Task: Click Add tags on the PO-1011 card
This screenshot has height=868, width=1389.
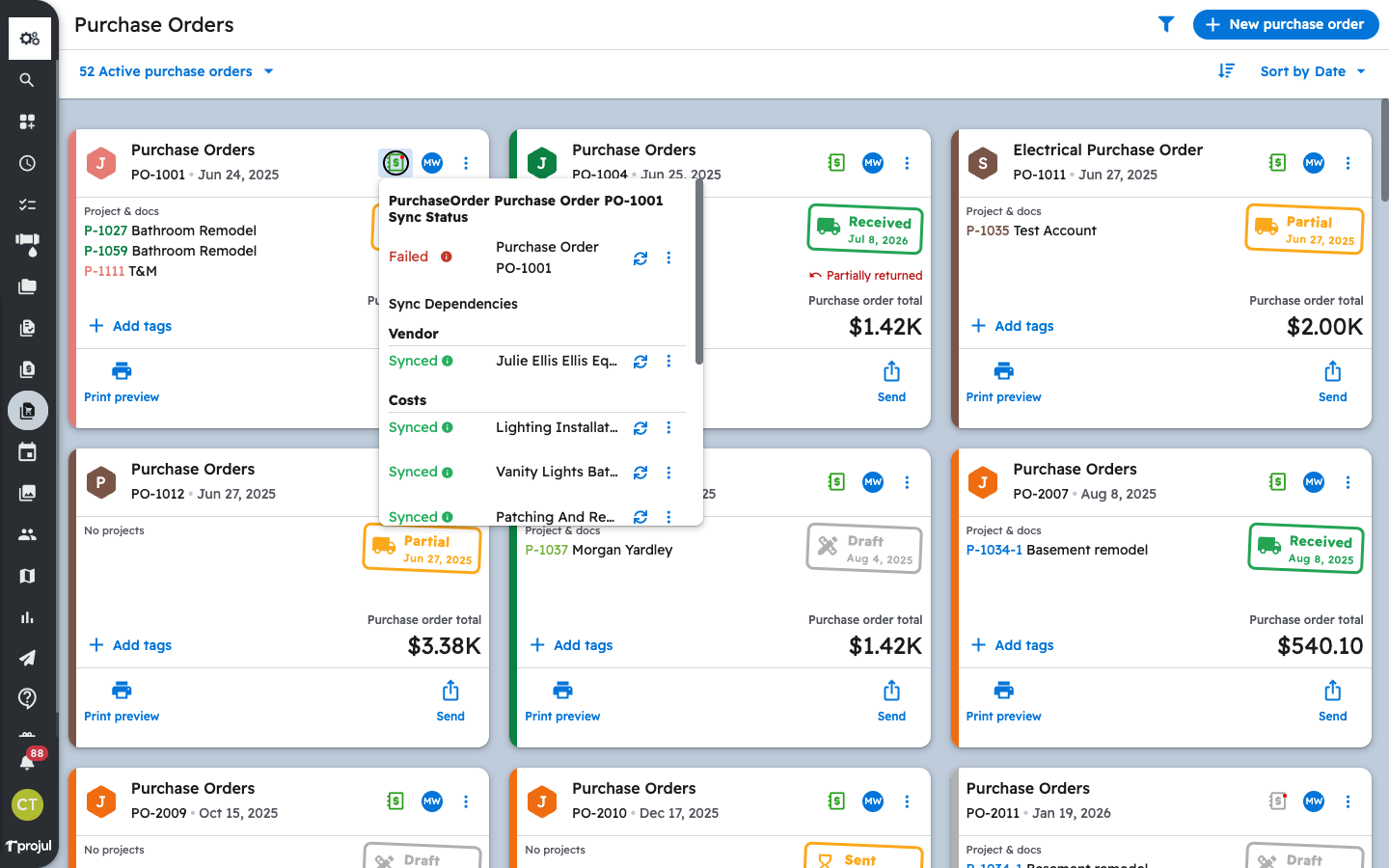Action: (x=1012, y=326)
